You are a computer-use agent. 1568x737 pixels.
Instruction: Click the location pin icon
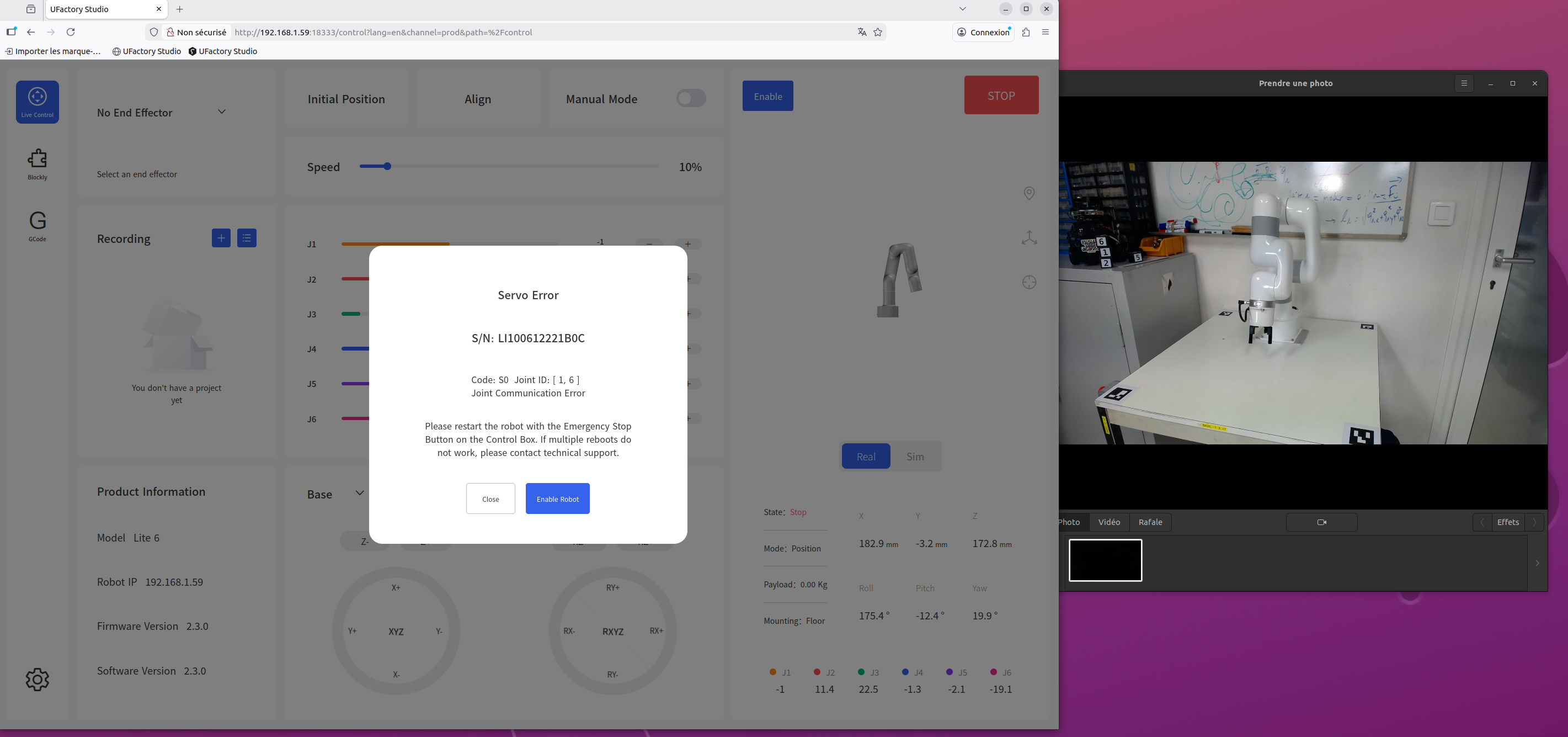[1029, 193]
